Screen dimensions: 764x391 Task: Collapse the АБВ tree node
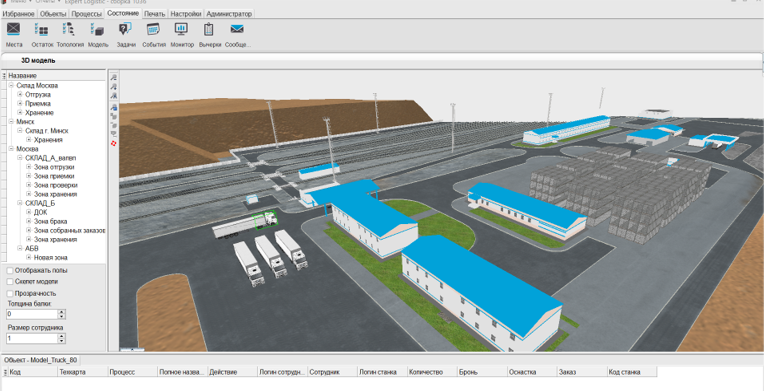[20, 248]
